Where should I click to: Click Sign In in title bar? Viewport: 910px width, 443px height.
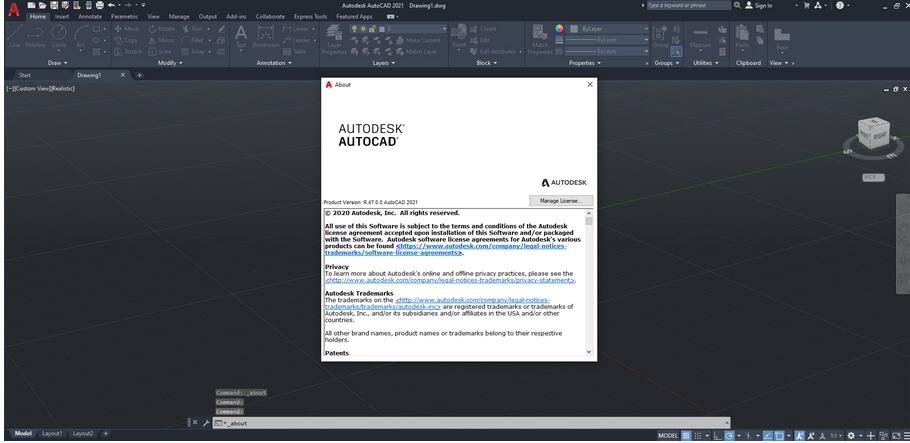(759, 5)
